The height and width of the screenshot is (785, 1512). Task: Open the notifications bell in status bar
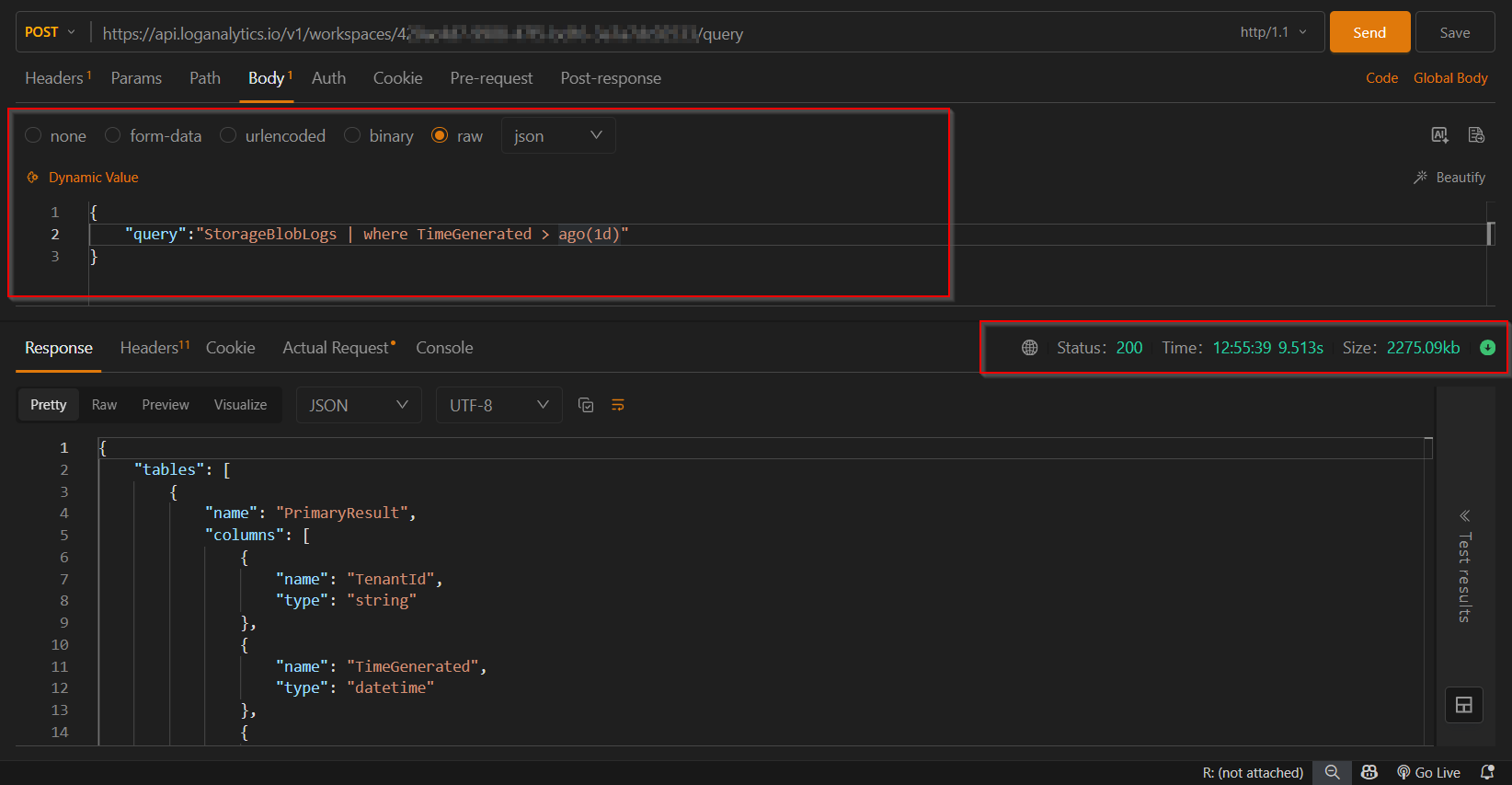pos(1487,772)
